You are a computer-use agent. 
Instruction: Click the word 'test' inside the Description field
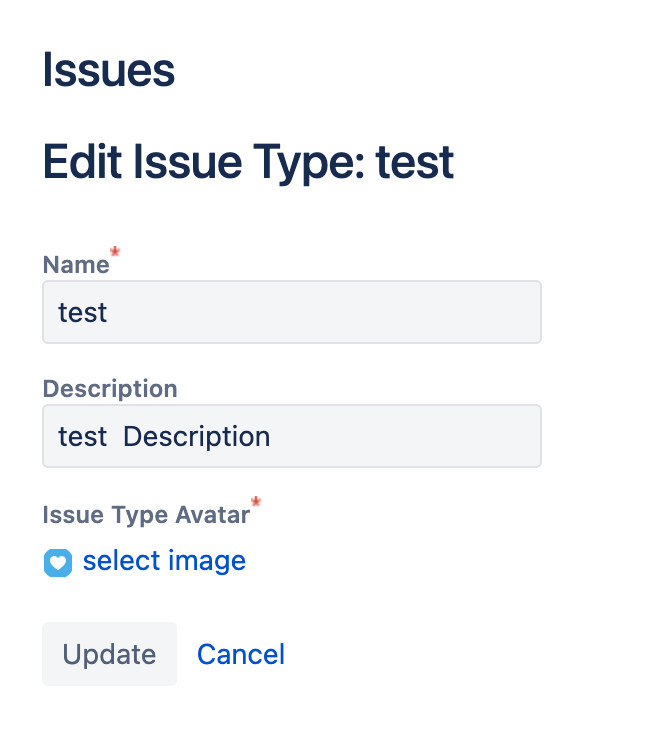tap(83, 437)
